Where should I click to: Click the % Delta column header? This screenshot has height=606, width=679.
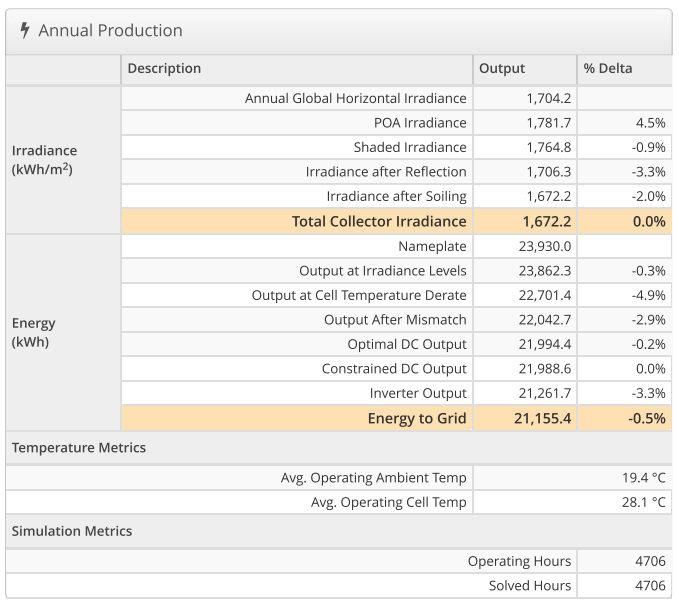click(x=608, y=69)
